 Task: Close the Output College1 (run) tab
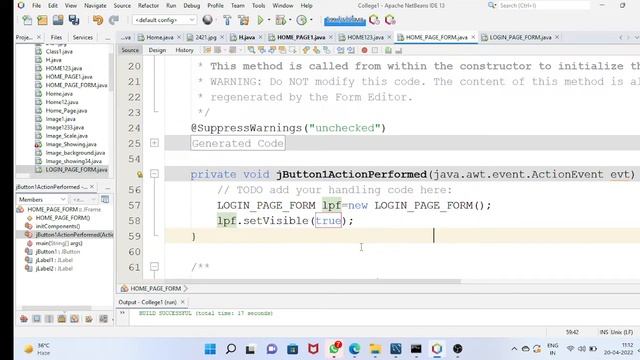(x=182, y=302)
